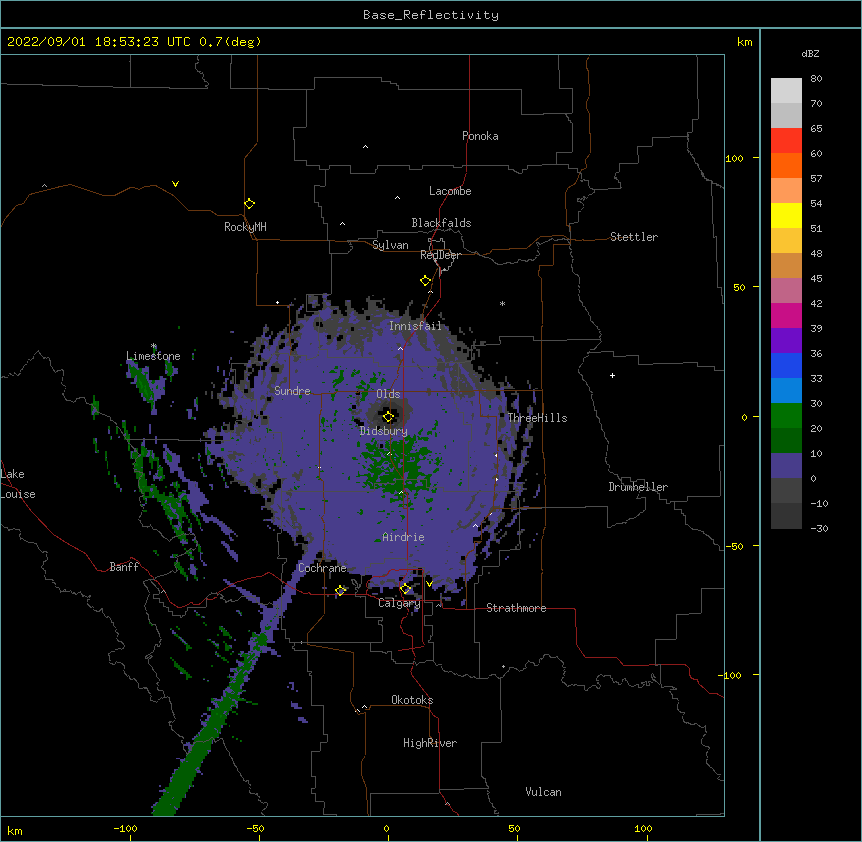Click the Innisfail city label
The image size is (862, 842).
(415, 326)
